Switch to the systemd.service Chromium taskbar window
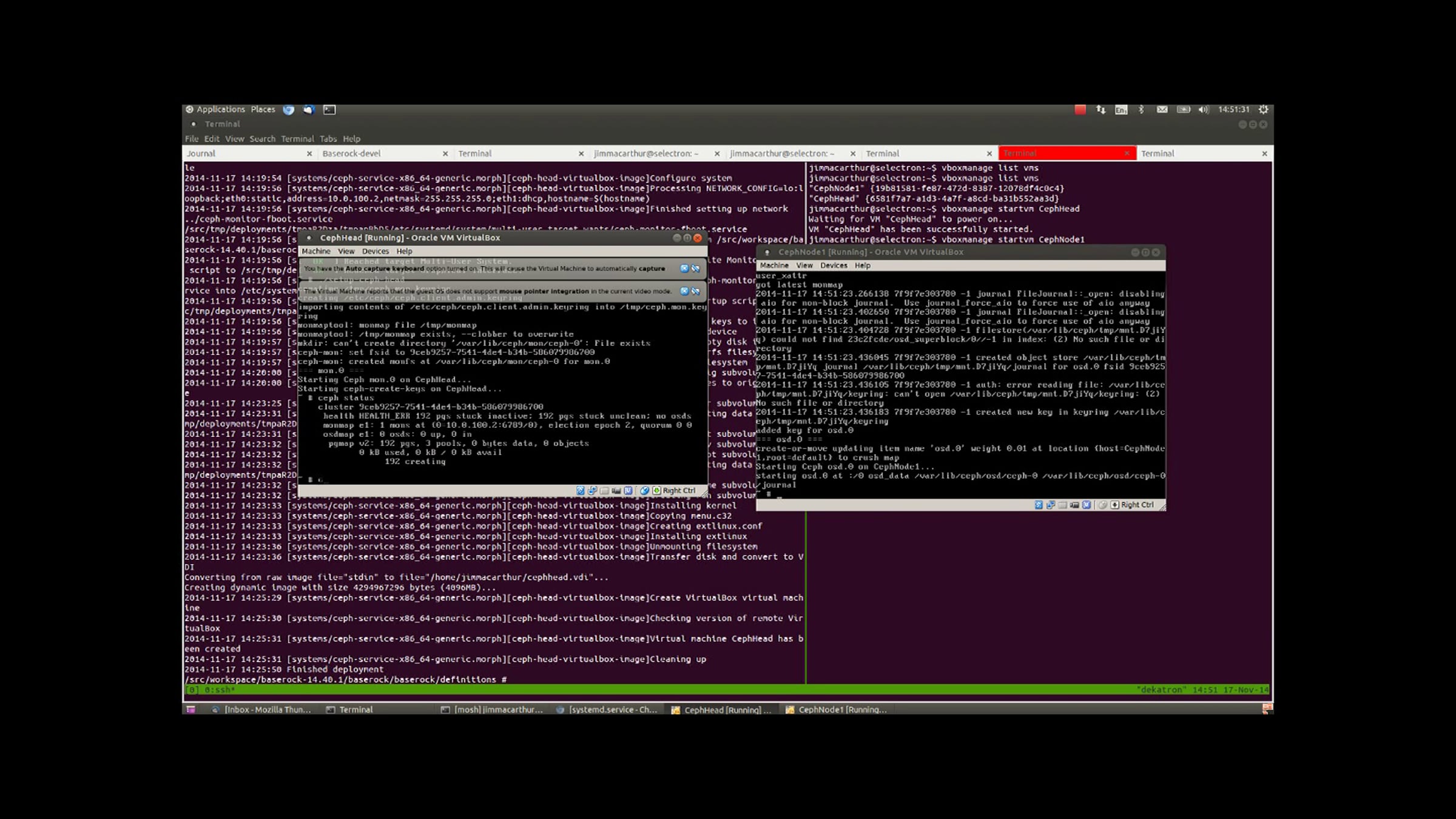This screenshot has width=1456, height=819. (x=607, y=710)
